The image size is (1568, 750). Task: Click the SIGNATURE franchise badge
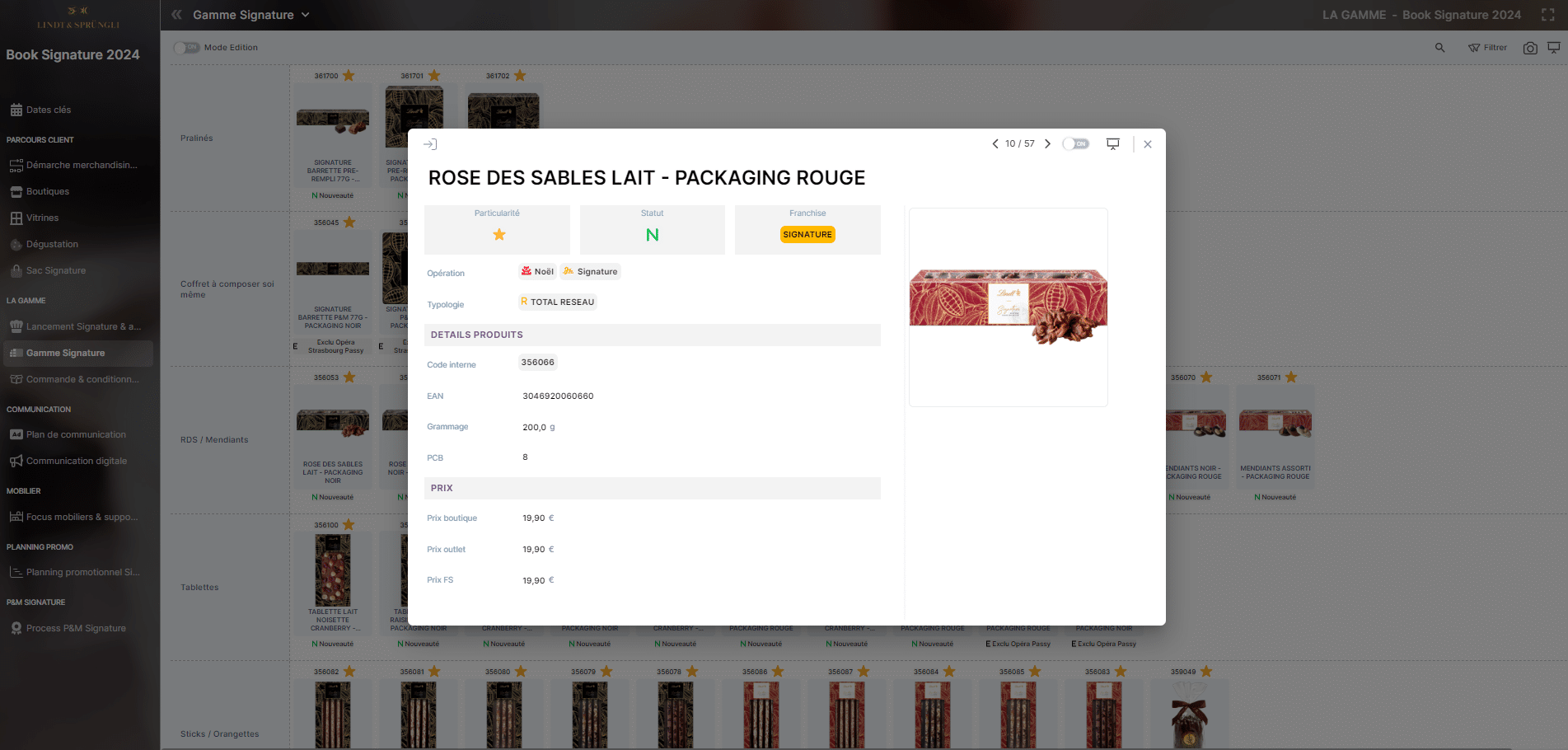click(x=807, y=235)
